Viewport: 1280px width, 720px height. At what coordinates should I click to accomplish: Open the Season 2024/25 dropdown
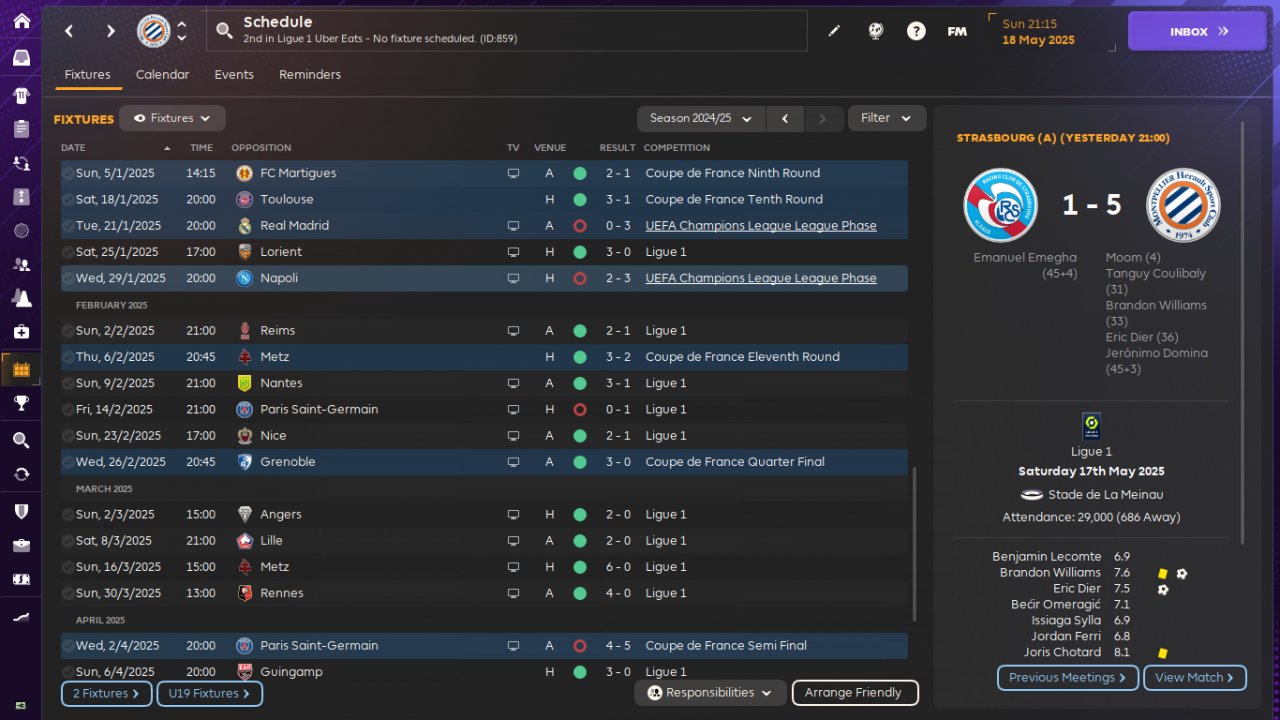point(701,118)
